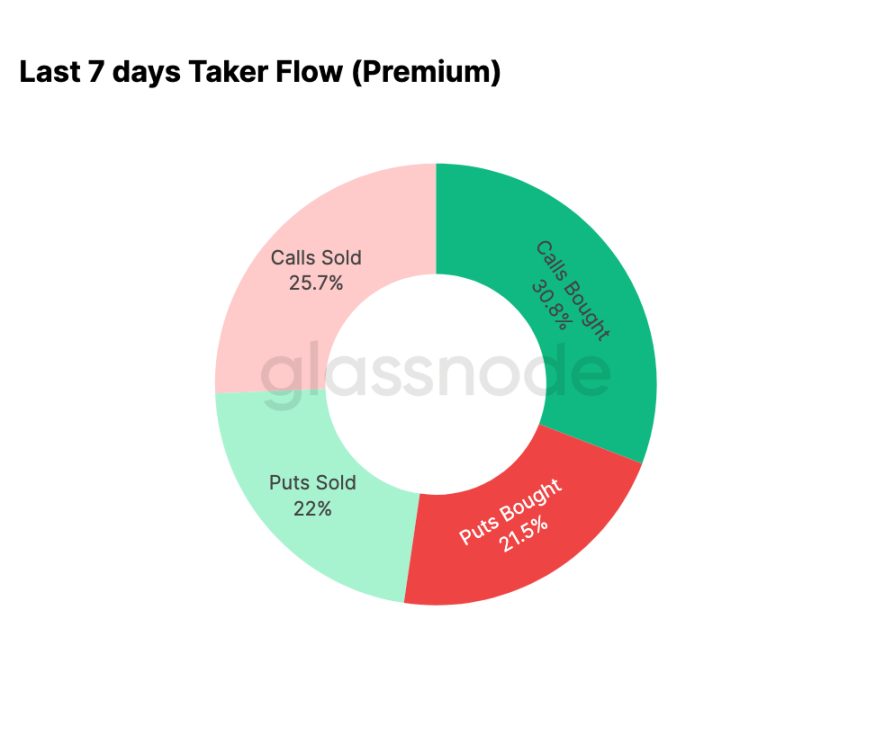Click the boundary between Calls Sold and Puts Sold

click(x=270, y=391)
